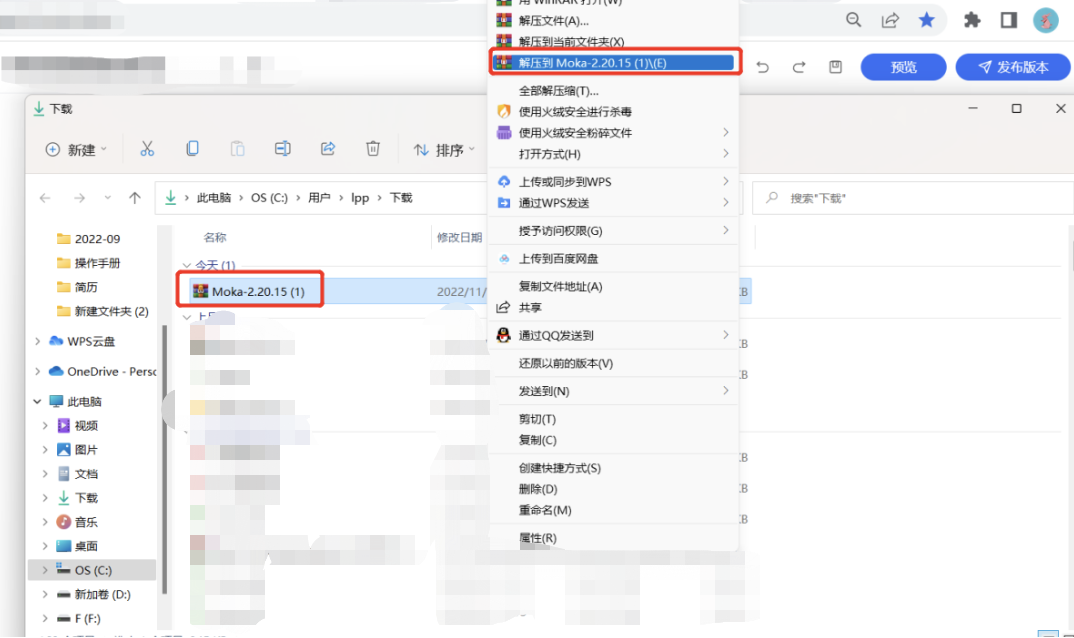
Task: Click the 名称 column header
Action: (215, 238)
